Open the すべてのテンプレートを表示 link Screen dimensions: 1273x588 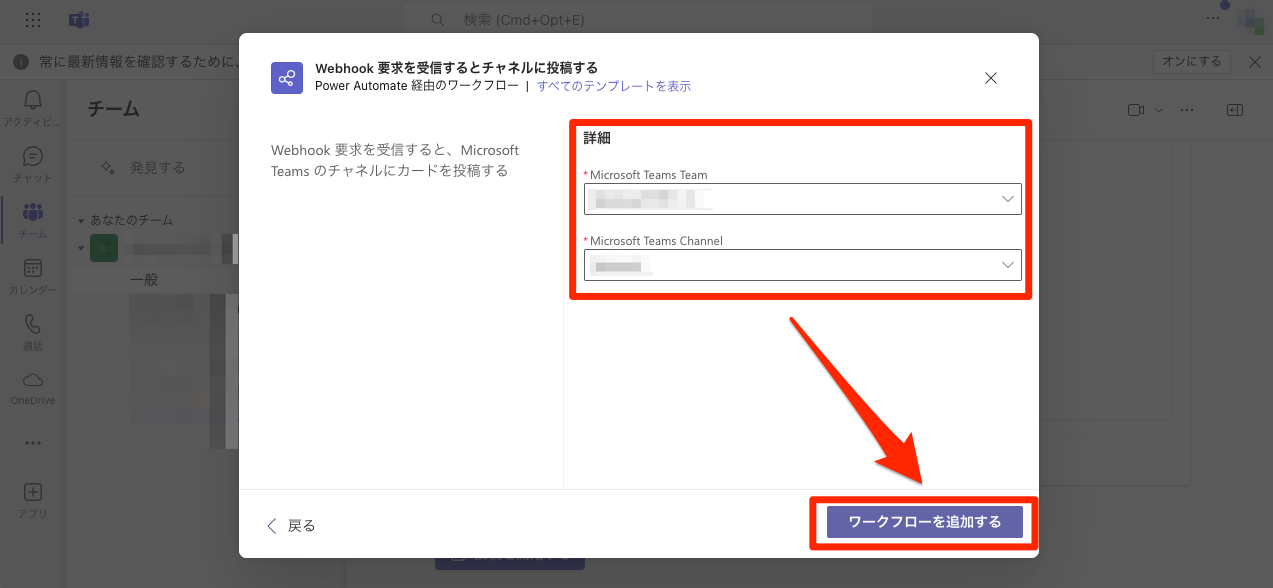(614, 86)
